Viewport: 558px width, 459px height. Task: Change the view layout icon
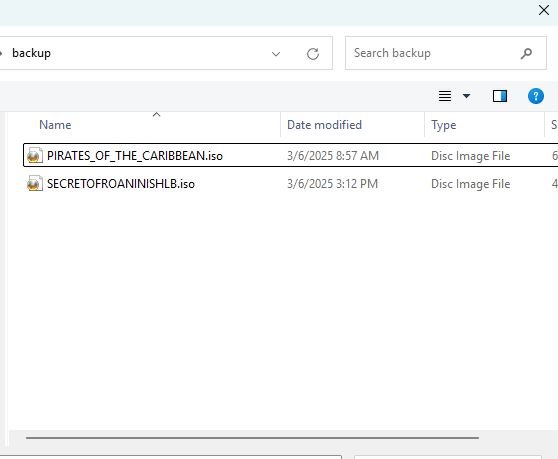[445, 96]
